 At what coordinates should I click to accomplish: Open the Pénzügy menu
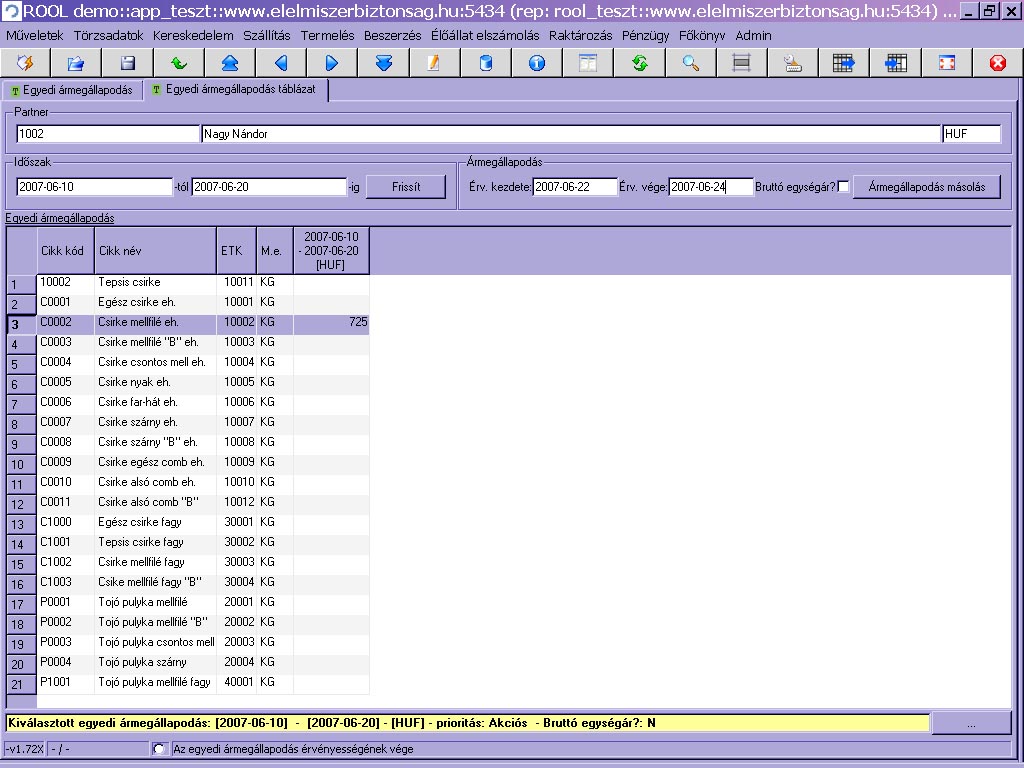645,35
